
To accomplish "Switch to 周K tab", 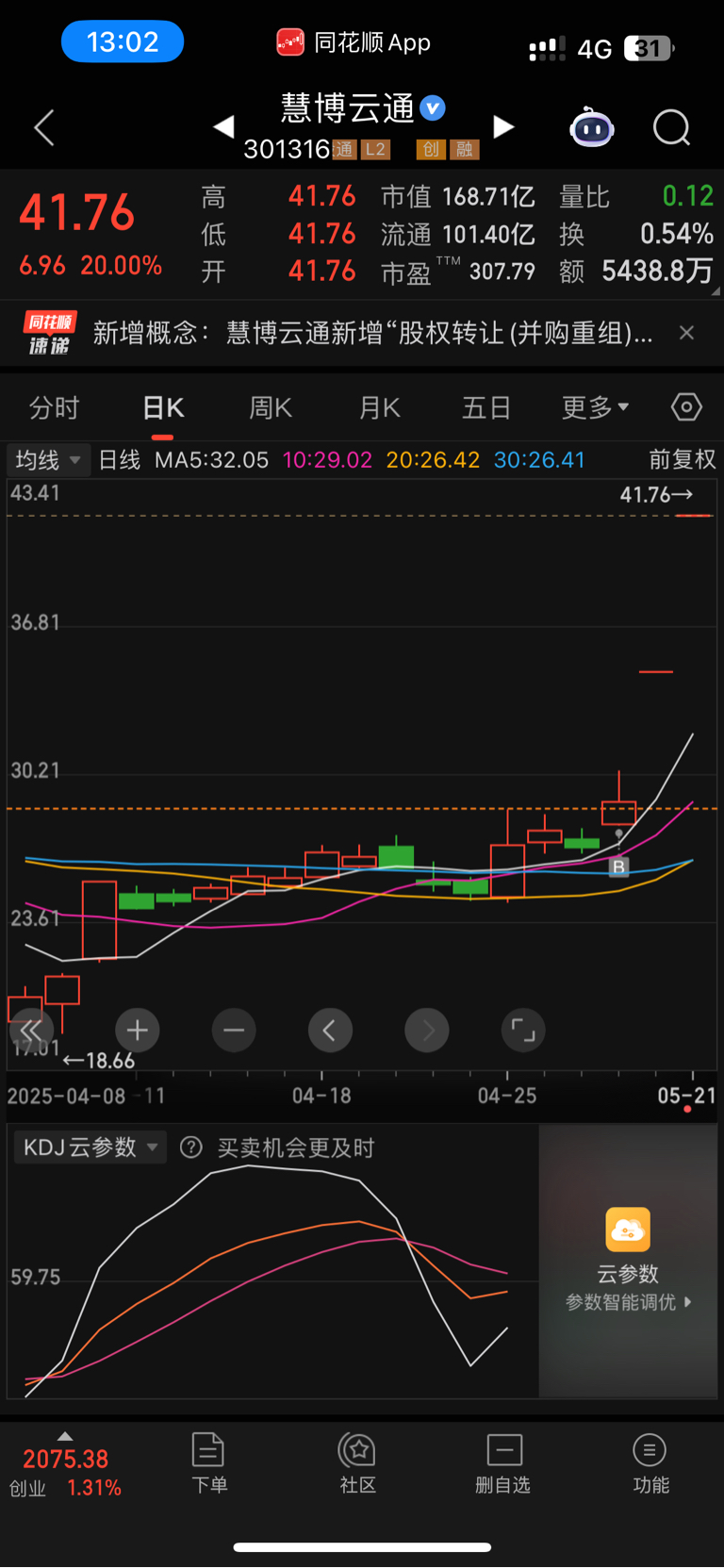I will 271,407.
